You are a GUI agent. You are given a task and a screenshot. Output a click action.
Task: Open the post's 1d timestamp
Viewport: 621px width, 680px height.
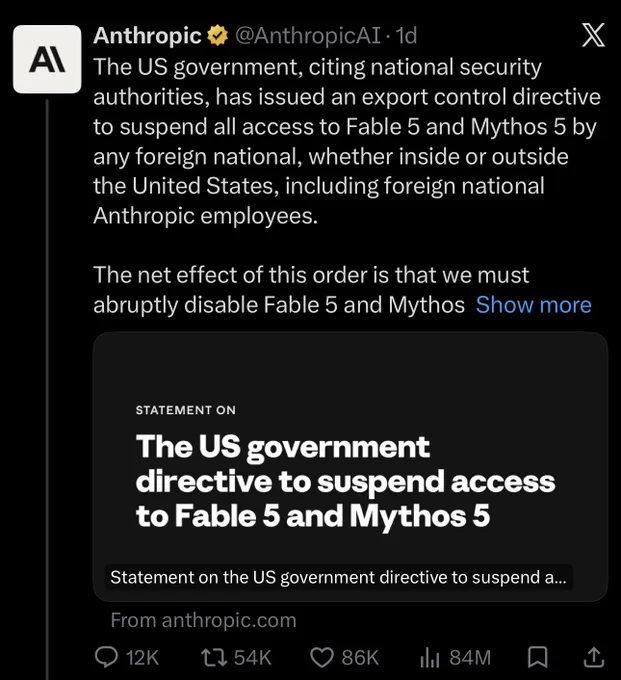coord(407,36)
